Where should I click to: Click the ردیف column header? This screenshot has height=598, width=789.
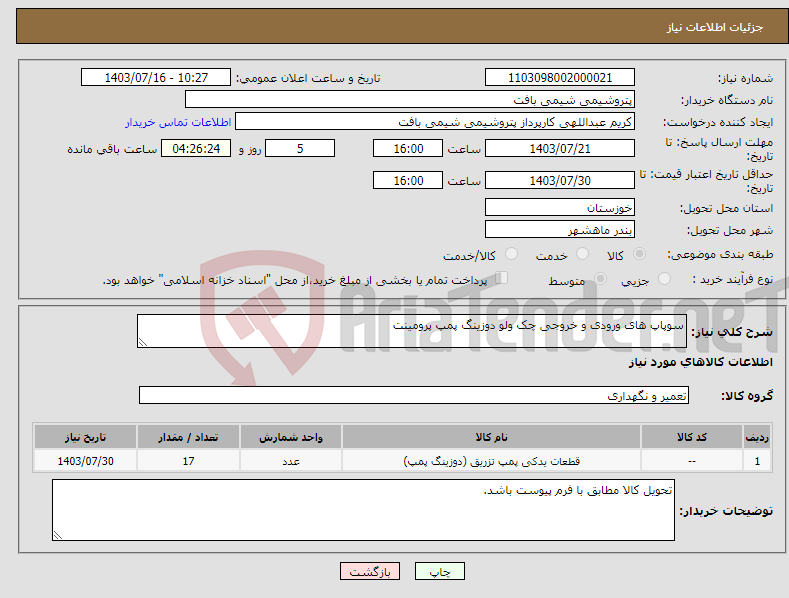coord(757,437)
